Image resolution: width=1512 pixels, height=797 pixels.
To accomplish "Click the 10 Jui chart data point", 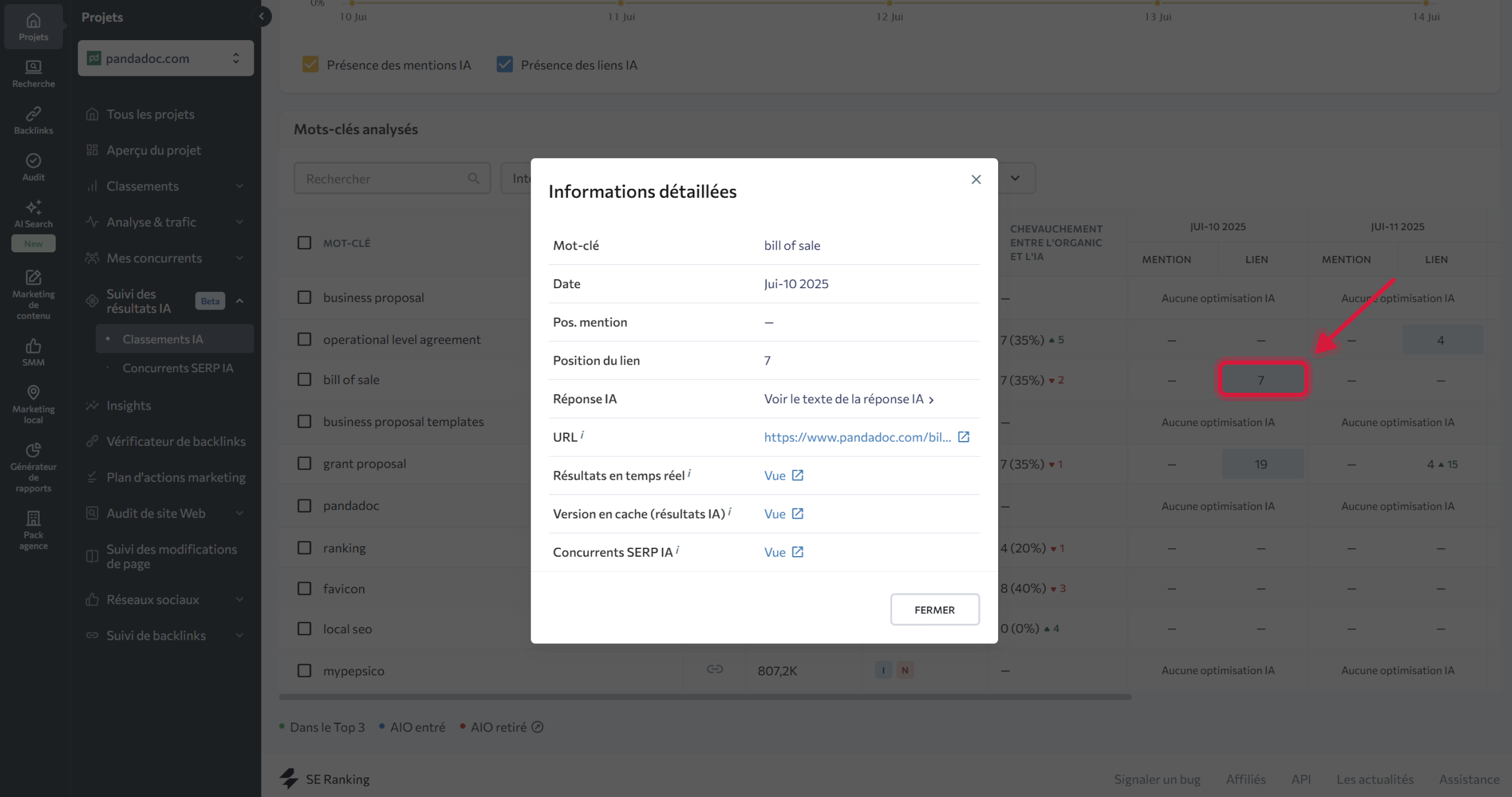I will tap(352, 4).
